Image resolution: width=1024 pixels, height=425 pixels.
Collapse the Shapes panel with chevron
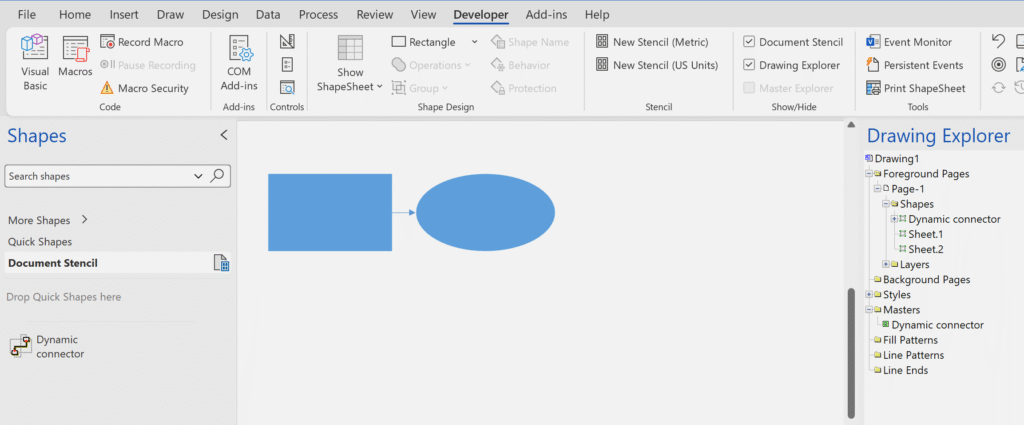224,135
